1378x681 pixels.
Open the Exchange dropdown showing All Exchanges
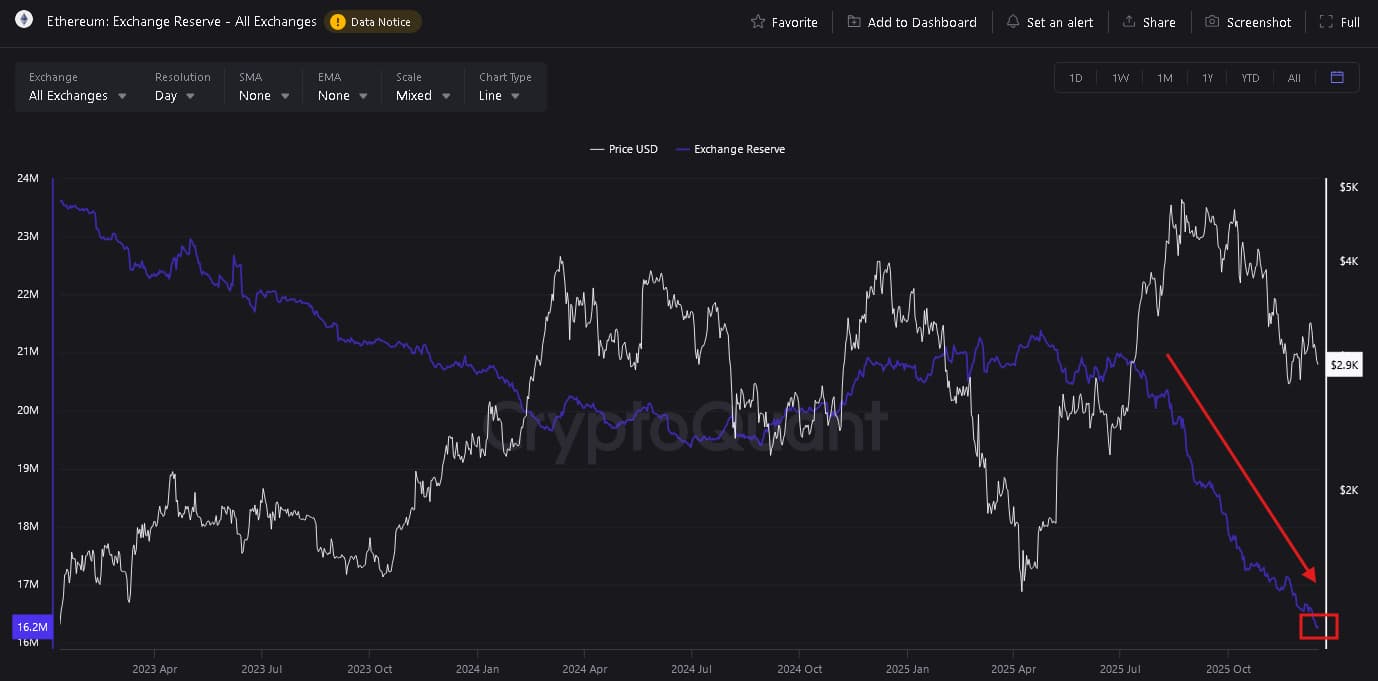tap(78, 96)
